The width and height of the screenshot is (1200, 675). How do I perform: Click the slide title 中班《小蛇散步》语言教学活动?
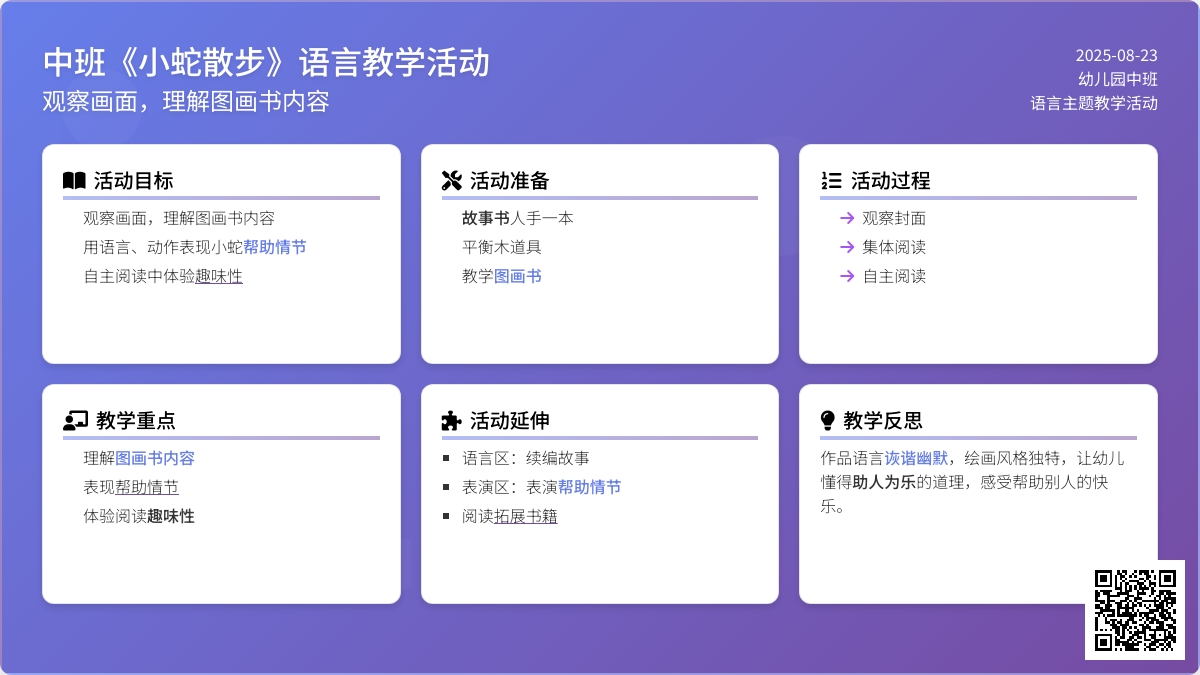267,62
